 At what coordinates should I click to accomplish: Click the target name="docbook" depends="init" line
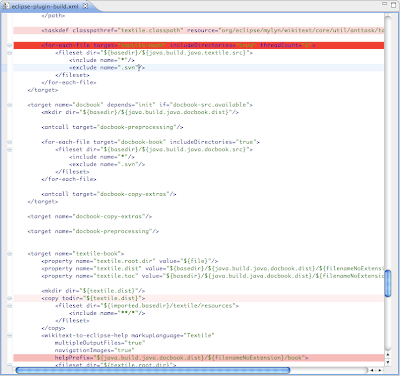point(140,105)
